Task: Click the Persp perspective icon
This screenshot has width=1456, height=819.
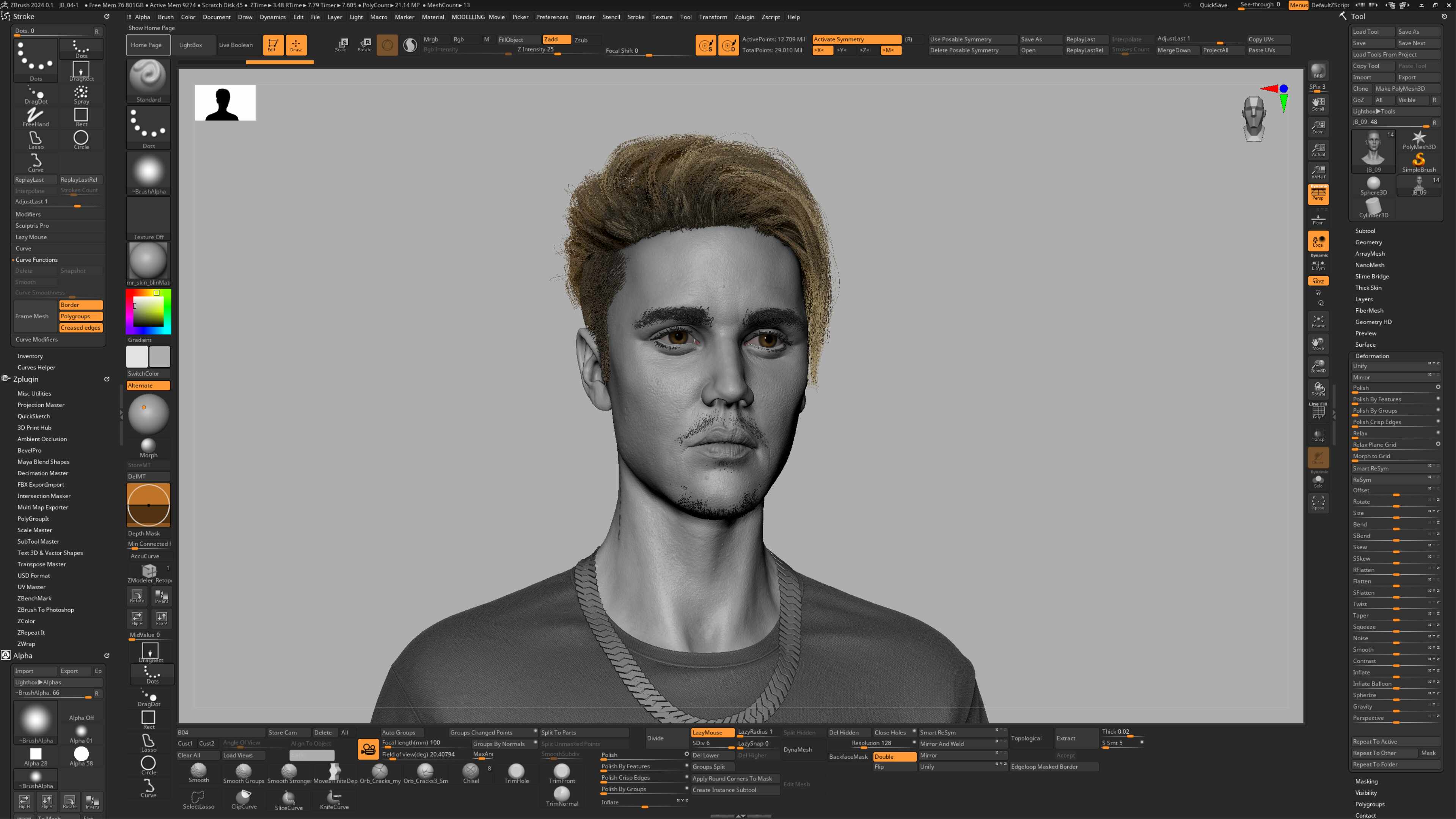Action: click(1318, 194)
